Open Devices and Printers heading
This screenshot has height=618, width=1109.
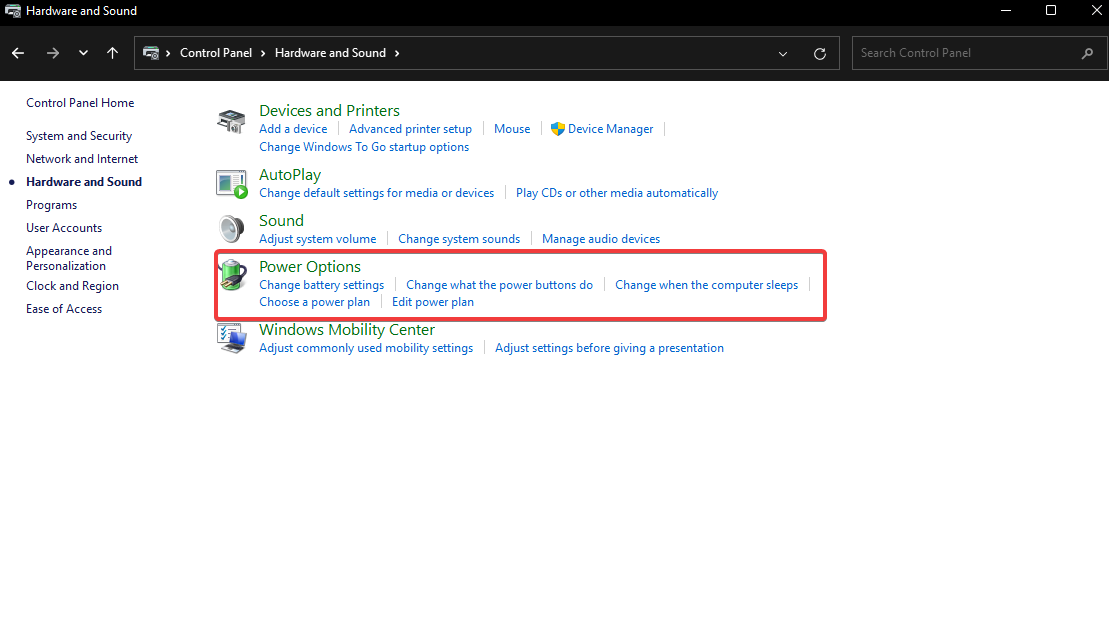[329, 110]
